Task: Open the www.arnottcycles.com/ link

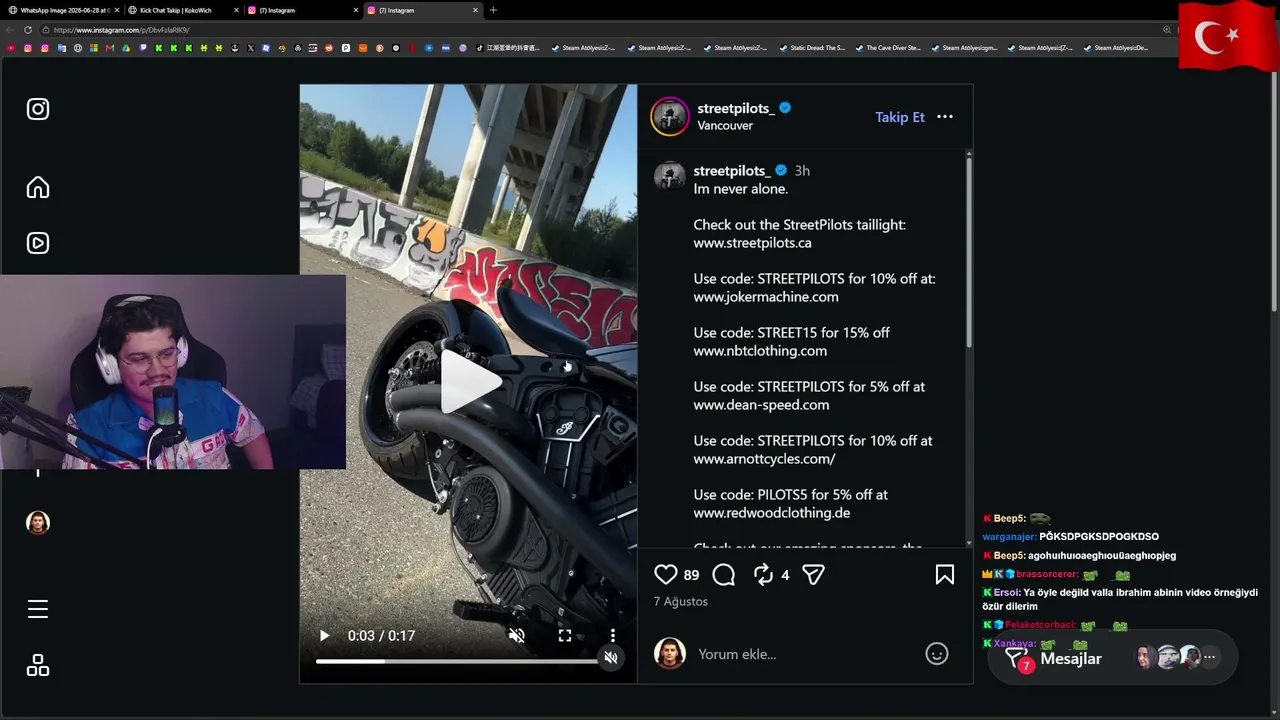Action: 765,459
